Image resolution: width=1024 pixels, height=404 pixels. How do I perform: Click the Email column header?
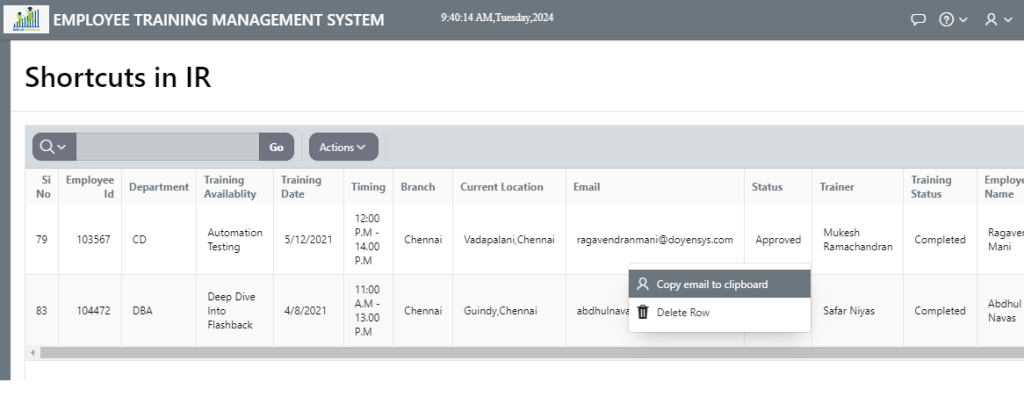pyautogui.click(x=586, y=187)
